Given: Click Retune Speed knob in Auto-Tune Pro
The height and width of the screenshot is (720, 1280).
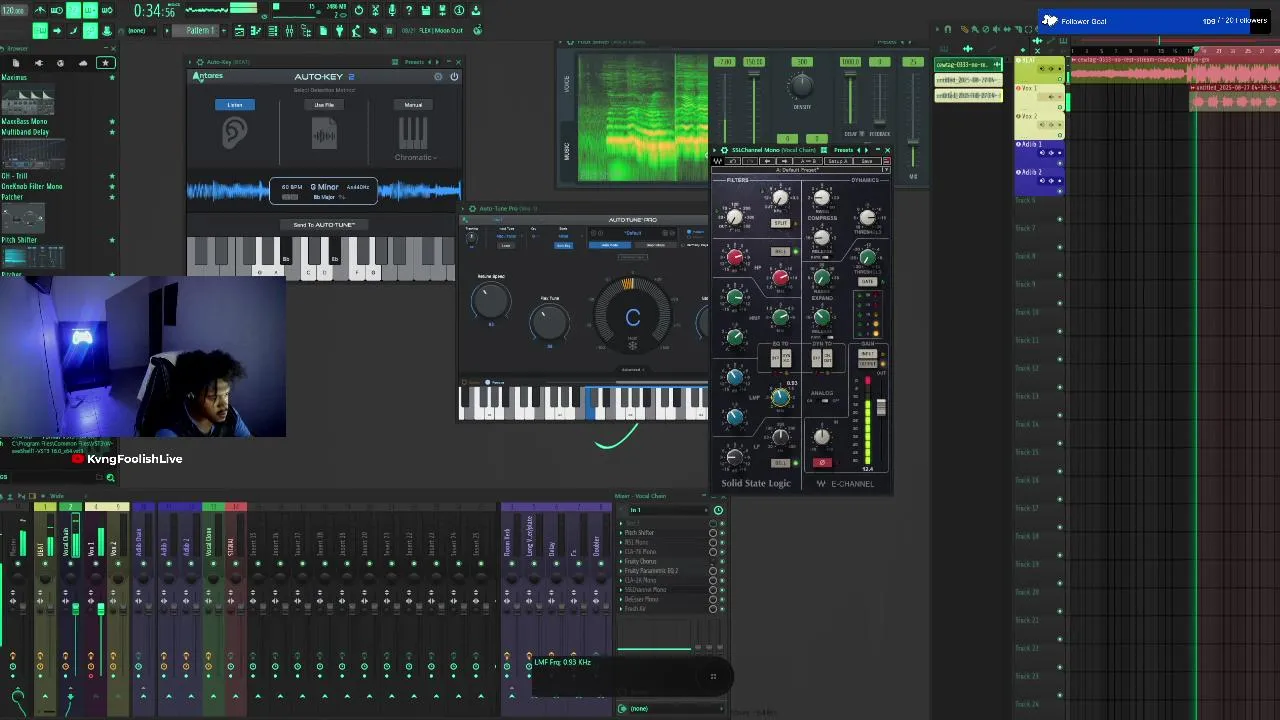Looking at the screenshot, I should pyautogui.click(x=490, y=300).
